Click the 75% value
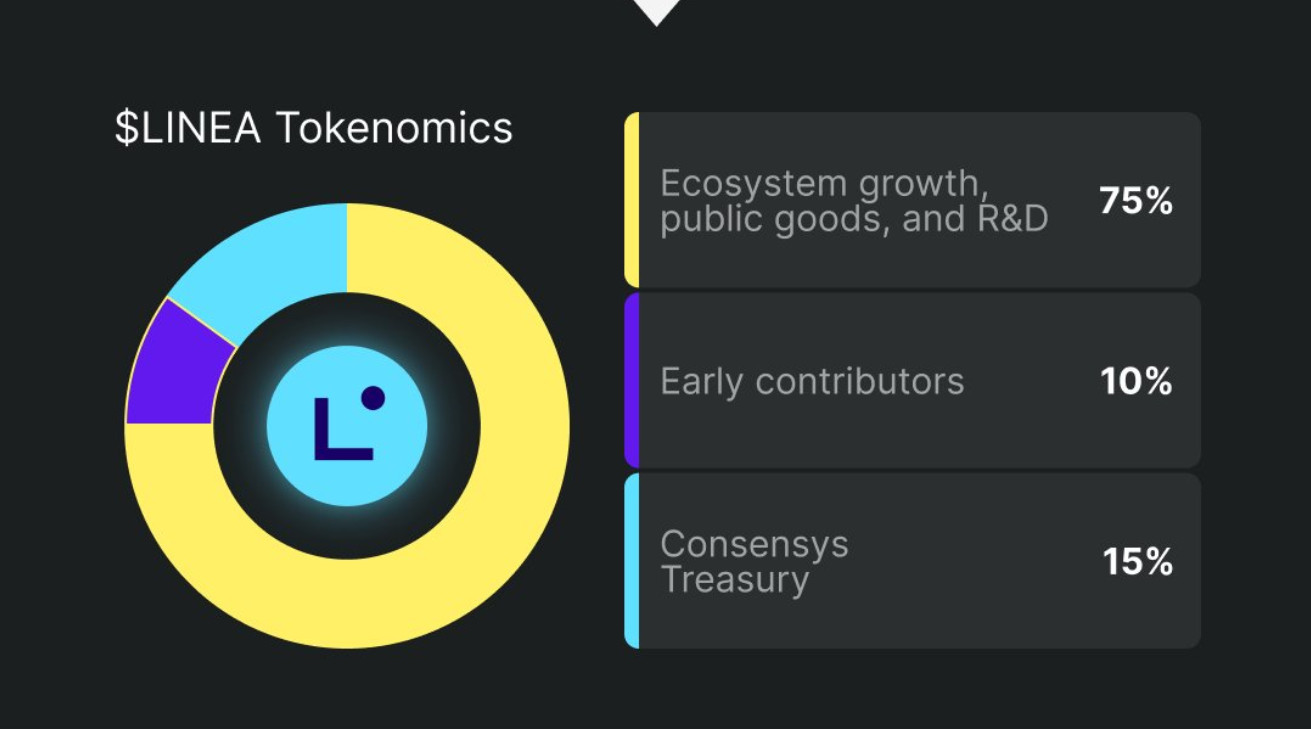The image size is (1311, 729). [1136, 201]
